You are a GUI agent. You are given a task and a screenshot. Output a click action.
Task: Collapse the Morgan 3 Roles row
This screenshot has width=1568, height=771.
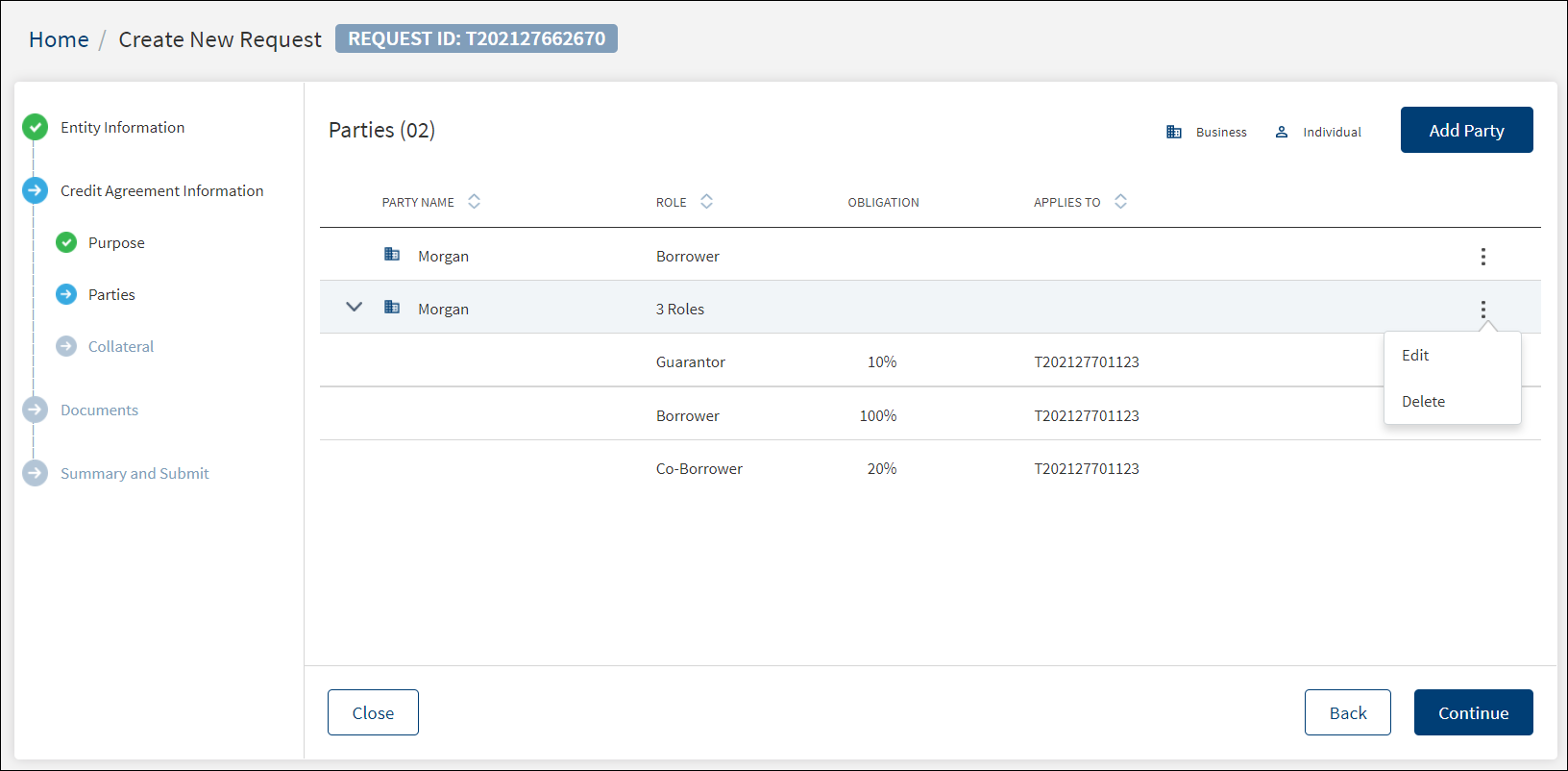point(355,307)
